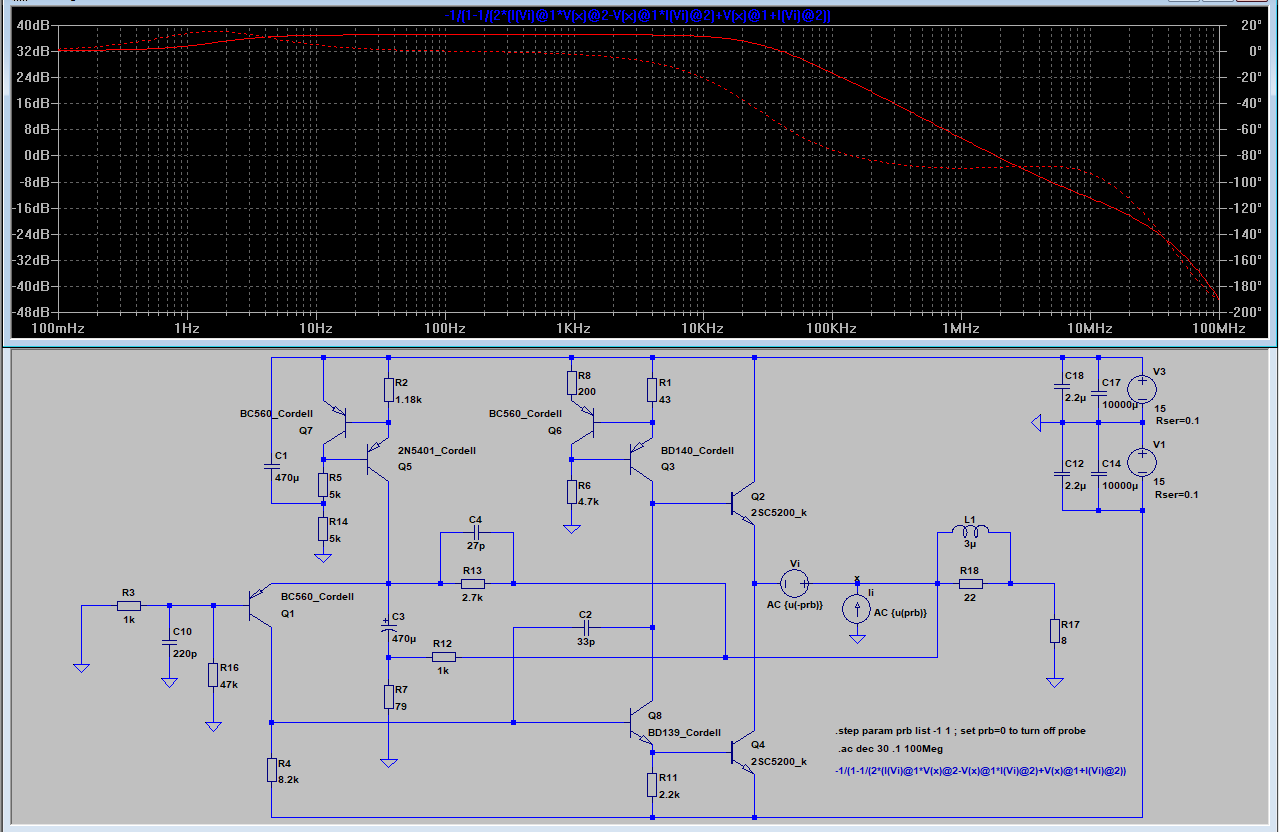The height and width of the screenshot is (832, 1280).
Task: Click the left dB magnitude axis
Action: (29, 168)
